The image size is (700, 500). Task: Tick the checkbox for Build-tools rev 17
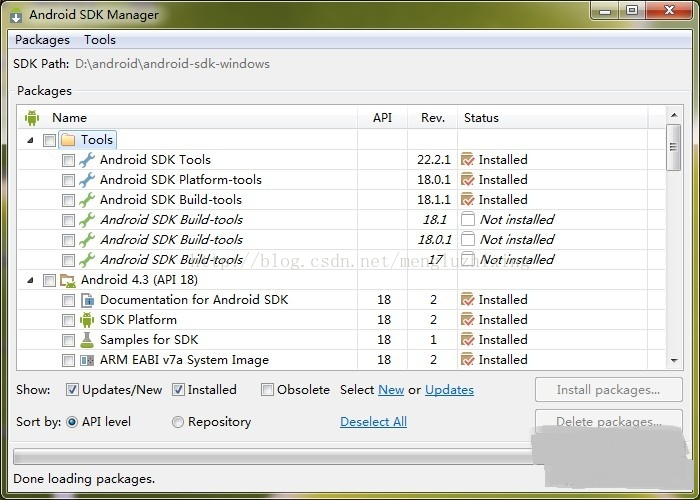(68, 260)
